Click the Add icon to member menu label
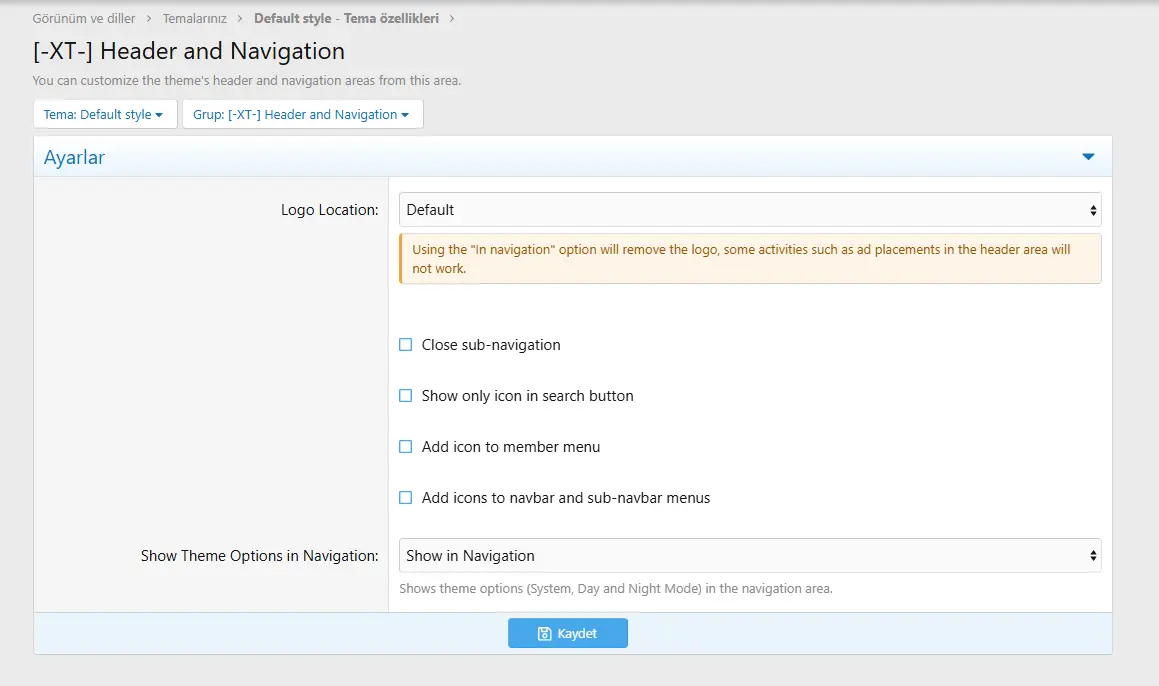Viewport: 1159px width, 686px height. click(x=511, y=447)
